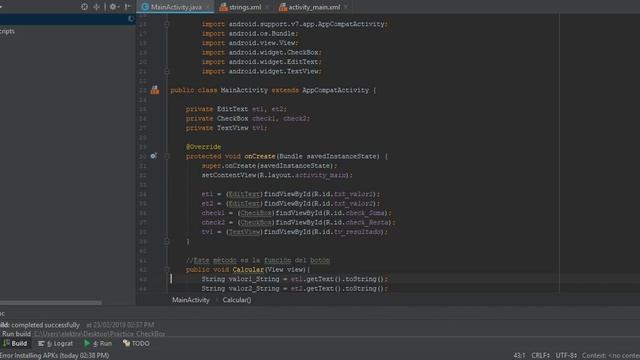This screenshot has width=640, height=360.
Task: Collapse the onCreate method fold marker
Action: (x=167, y=156)
